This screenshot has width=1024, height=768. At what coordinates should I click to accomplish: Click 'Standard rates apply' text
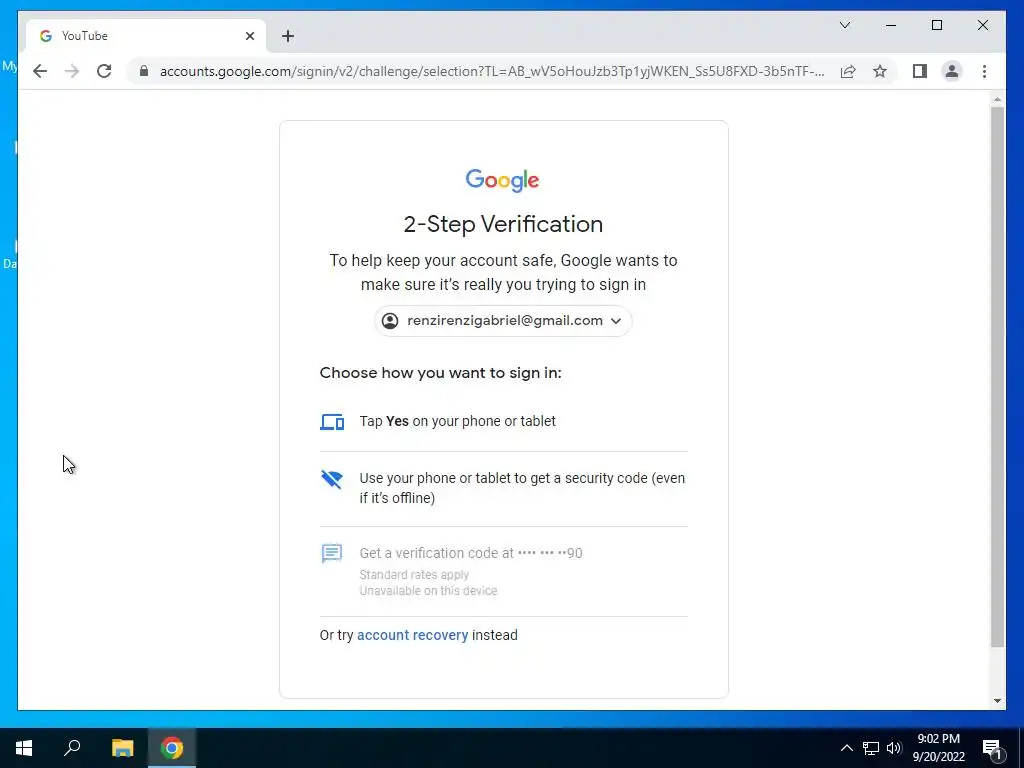(414, 575)
